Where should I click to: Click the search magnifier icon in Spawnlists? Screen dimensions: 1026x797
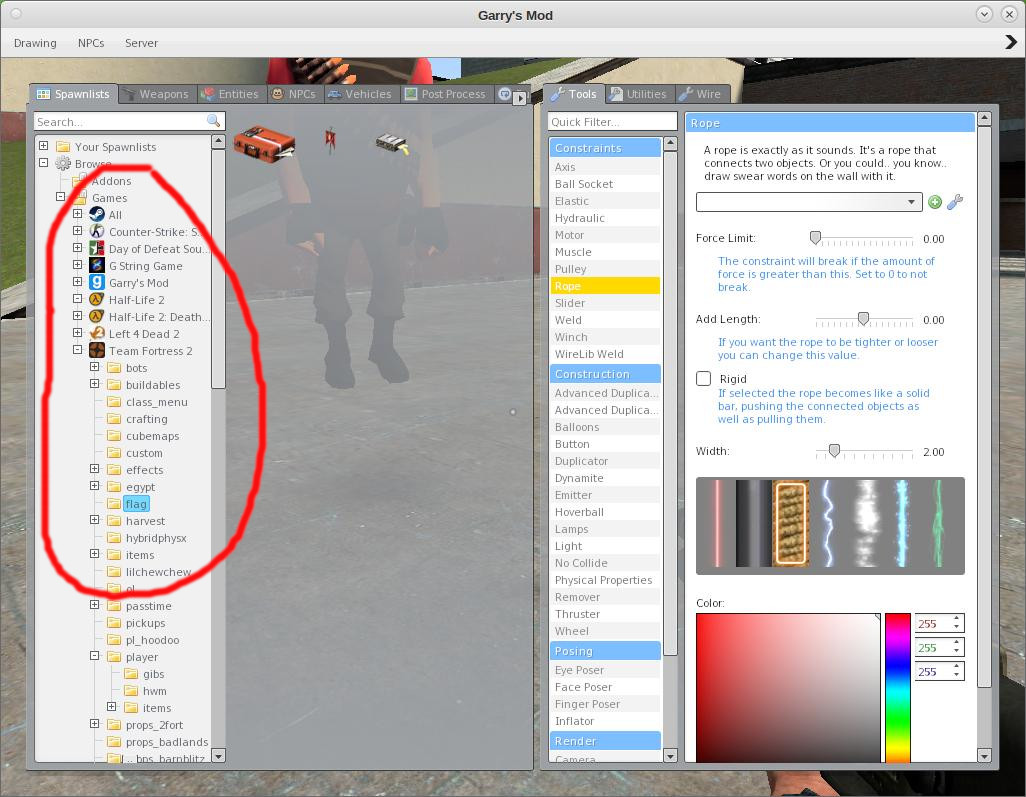213,121
